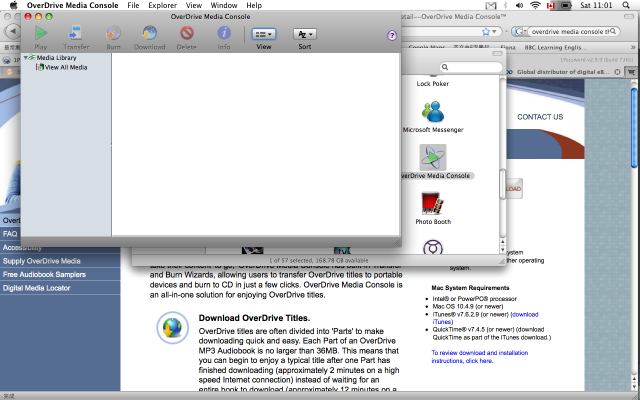Click the Sat 11:01 clock
Viewport: 640px width, 400px height.
pos(596,5)
